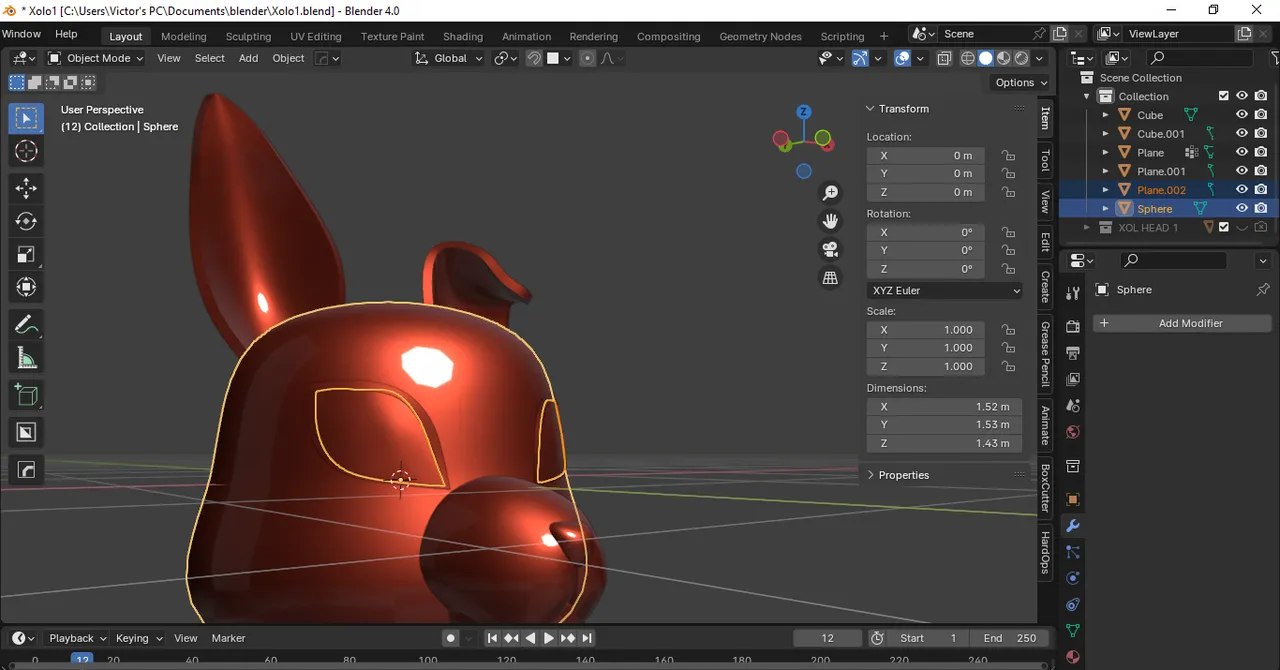Switch to the Modeling workspace tab

pyautogui.click(x=183, y=36)
